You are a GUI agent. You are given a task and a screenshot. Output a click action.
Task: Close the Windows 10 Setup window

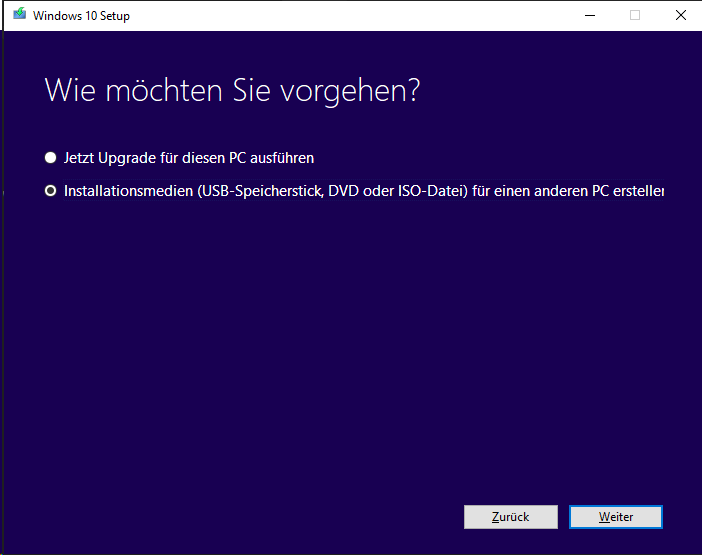[x=681, y=15]
